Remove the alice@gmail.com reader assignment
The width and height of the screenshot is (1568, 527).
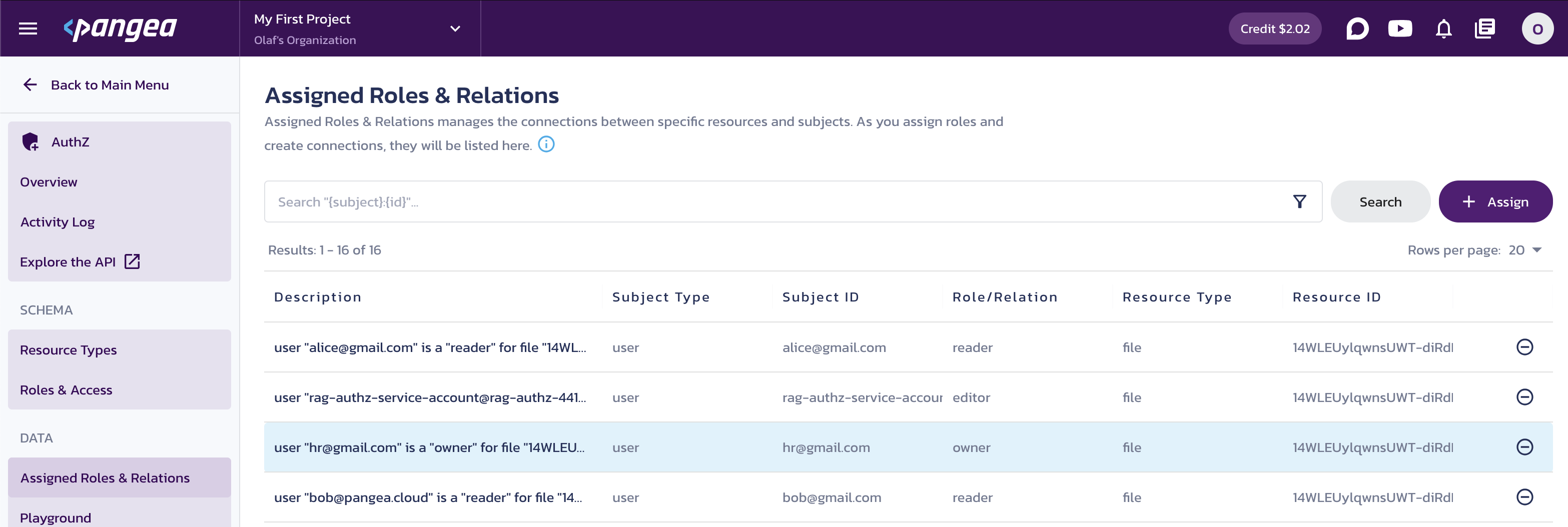point(1524,347)
